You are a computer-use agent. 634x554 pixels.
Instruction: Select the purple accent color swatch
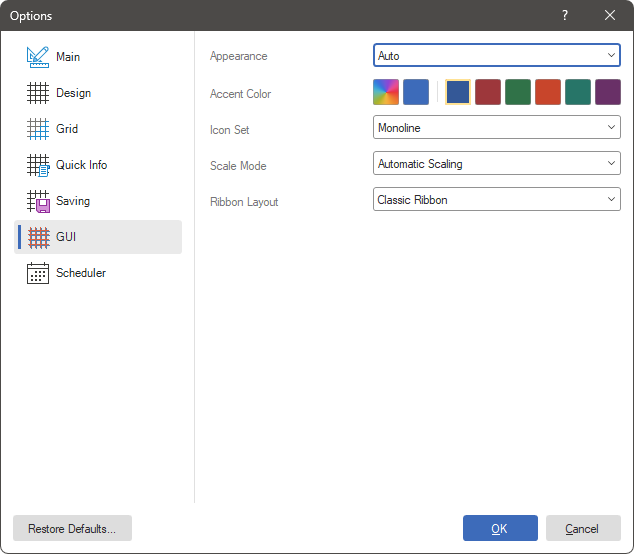(608, 93)
